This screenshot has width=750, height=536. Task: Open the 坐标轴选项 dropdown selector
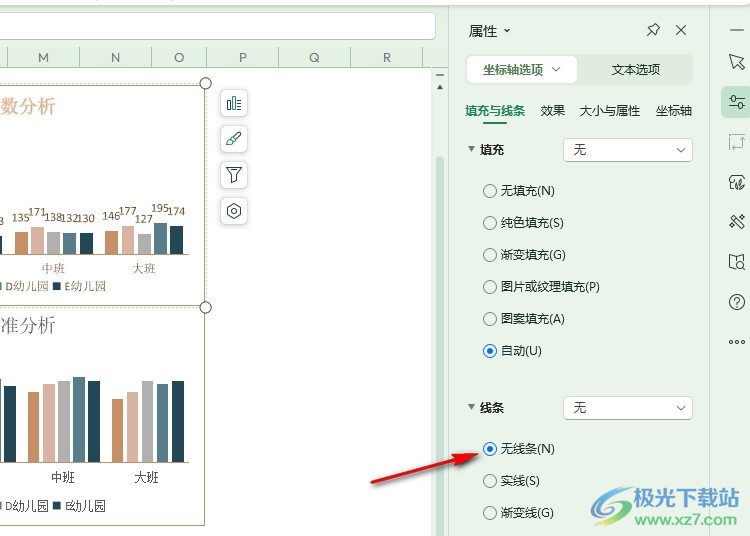521,70
